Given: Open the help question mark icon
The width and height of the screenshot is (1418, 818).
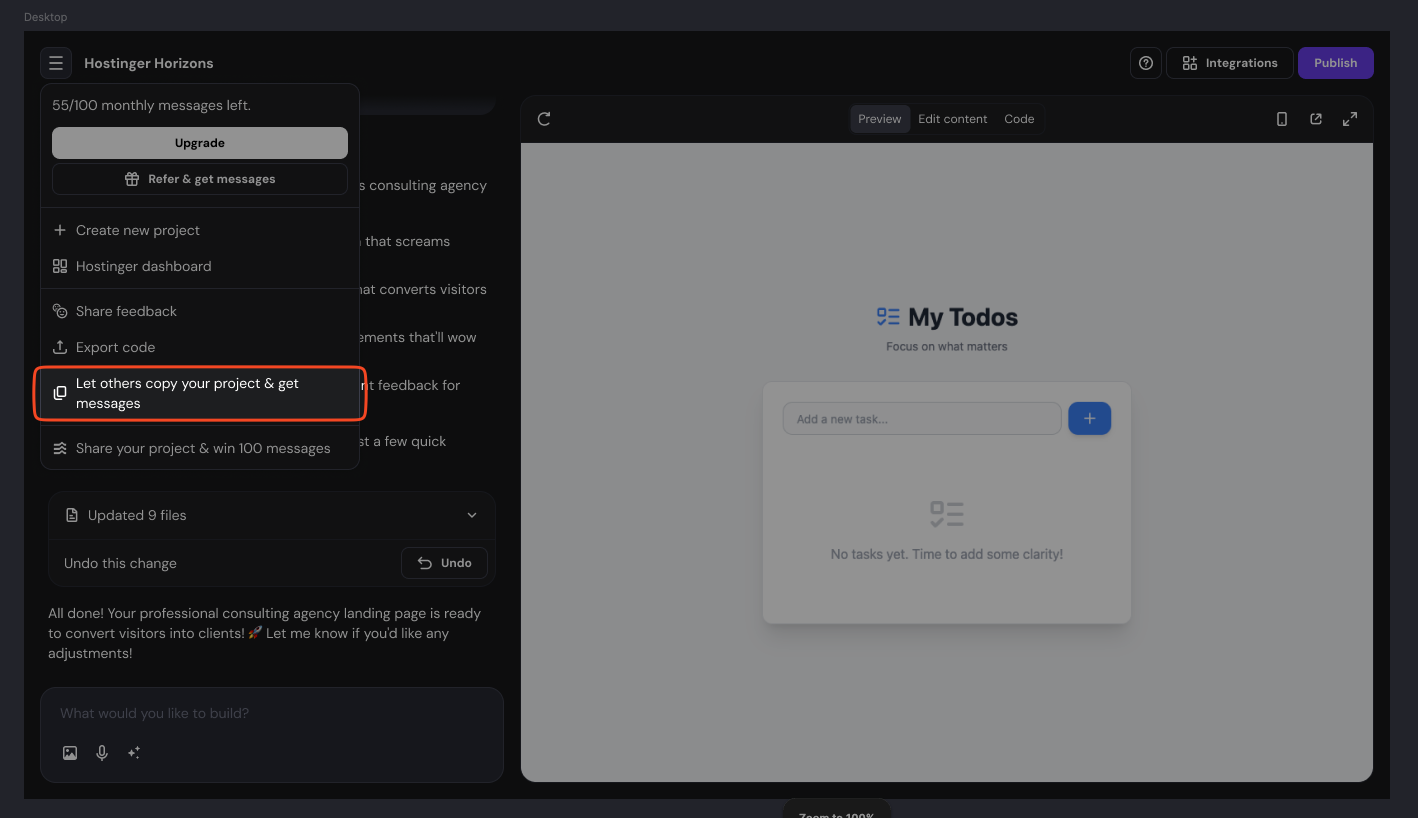Looking at the screenshot, I should coord(1146,63).
